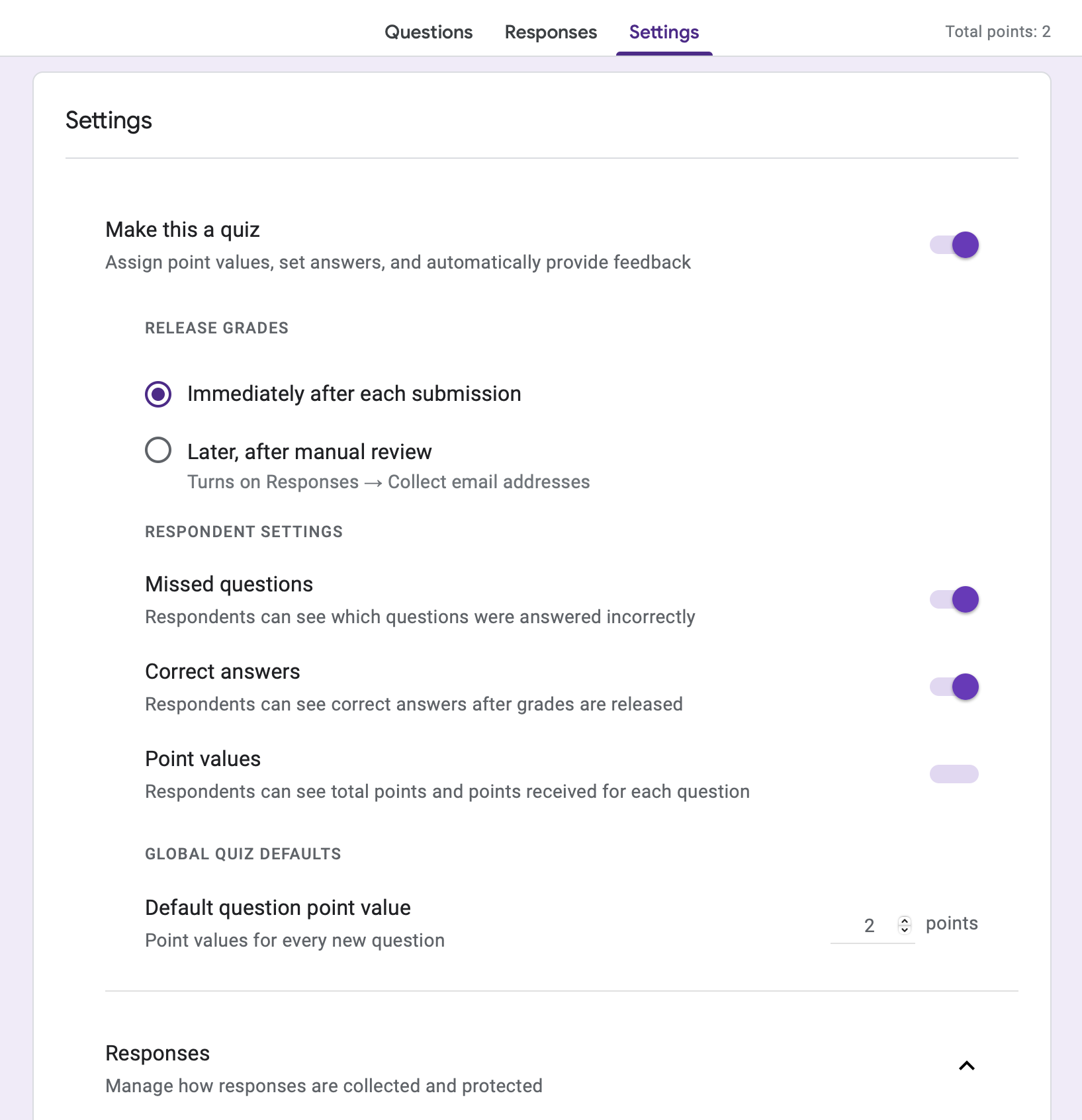
Task: Select "Later, after manual review" option
Action: [158, 451]
